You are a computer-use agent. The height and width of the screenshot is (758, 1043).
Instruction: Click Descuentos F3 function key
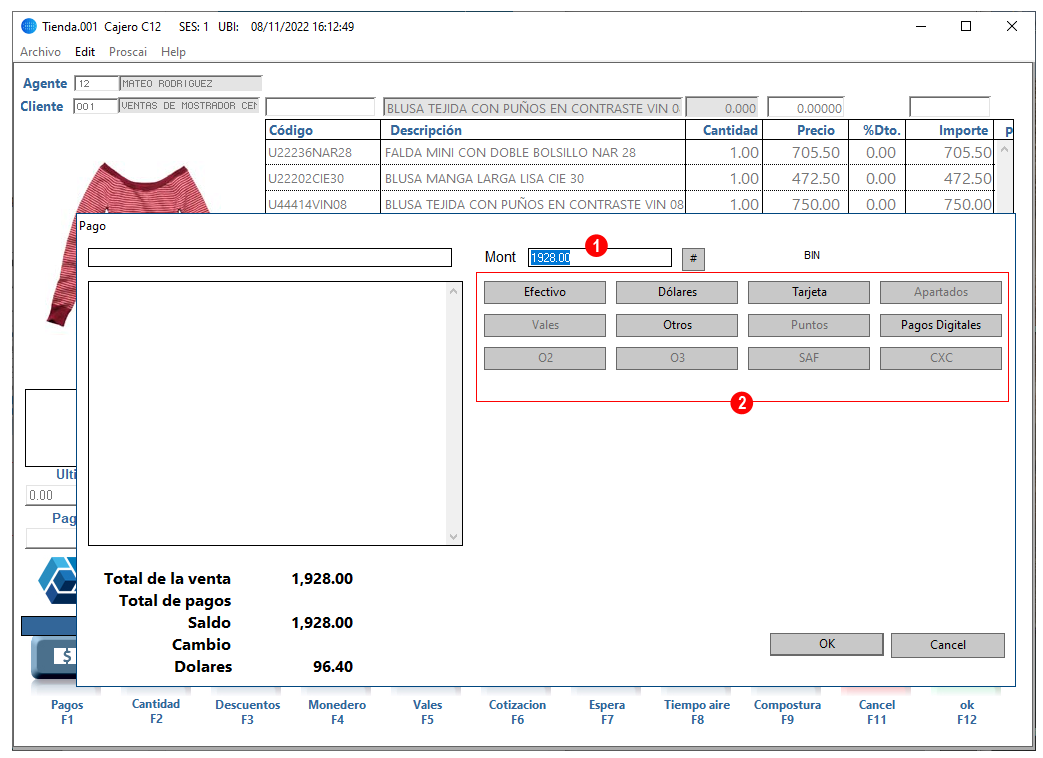click(247, 712)
